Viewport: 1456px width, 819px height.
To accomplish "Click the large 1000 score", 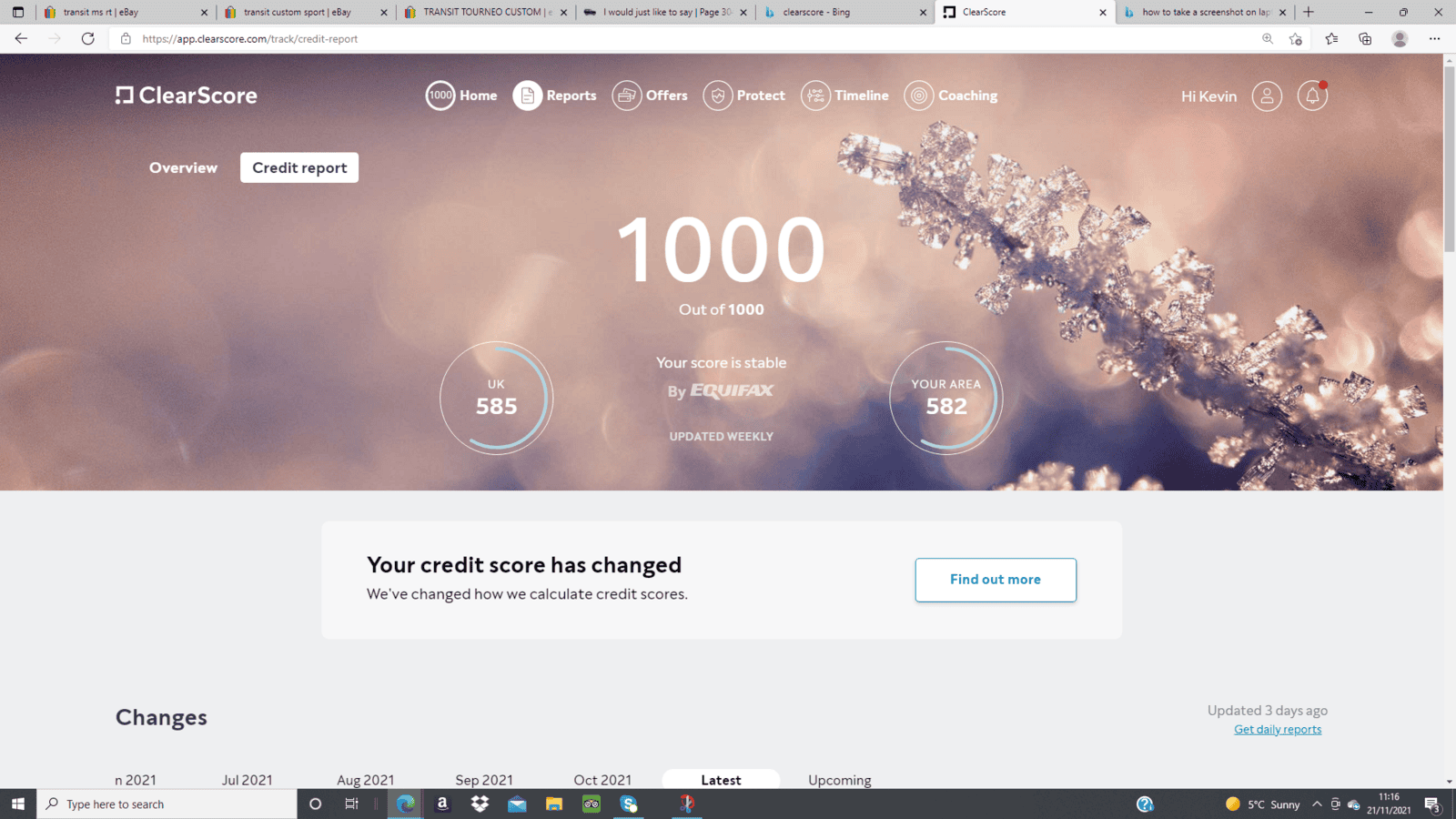I will (x=722, y=249).
